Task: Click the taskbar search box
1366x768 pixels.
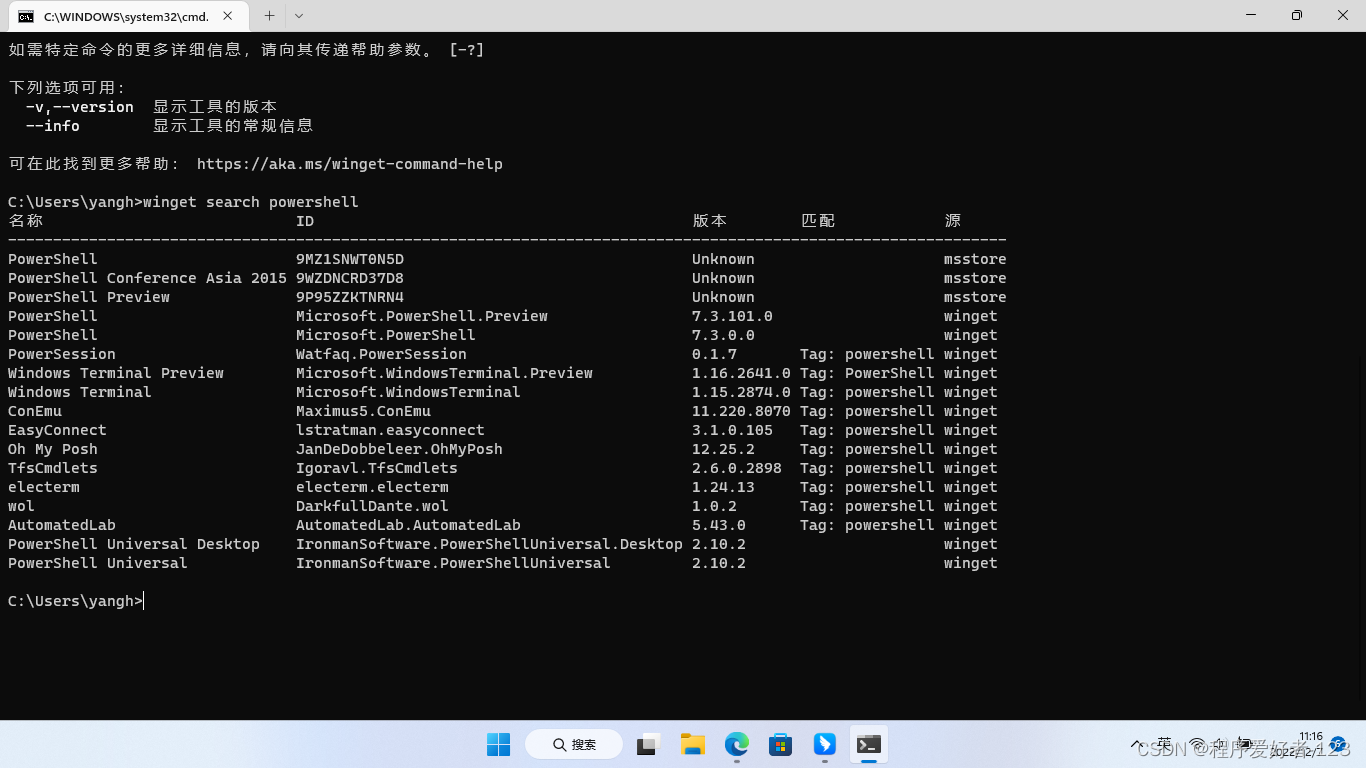Action: click(x=573, y=744)
